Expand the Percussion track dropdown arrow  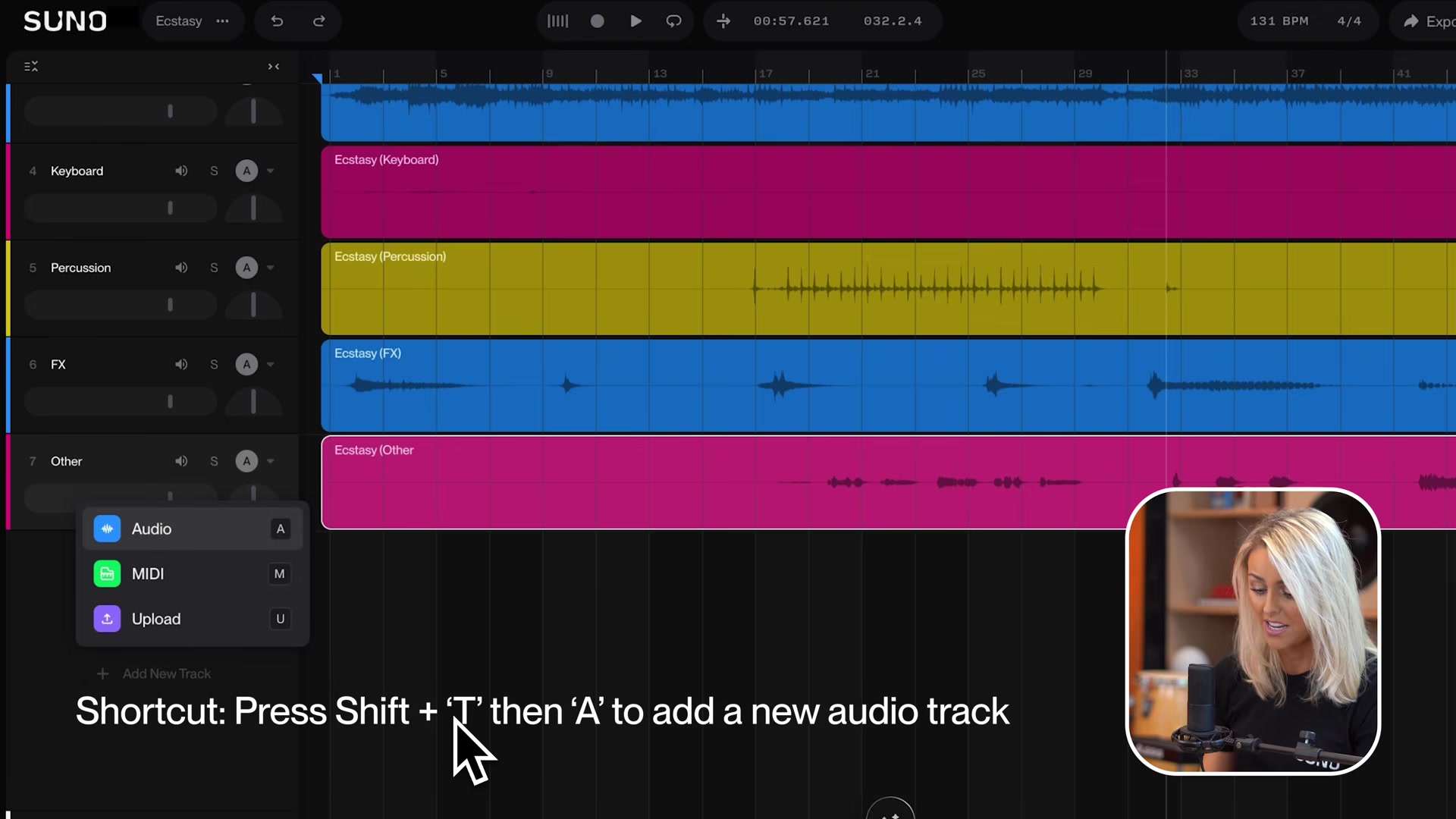pos(271,268)
